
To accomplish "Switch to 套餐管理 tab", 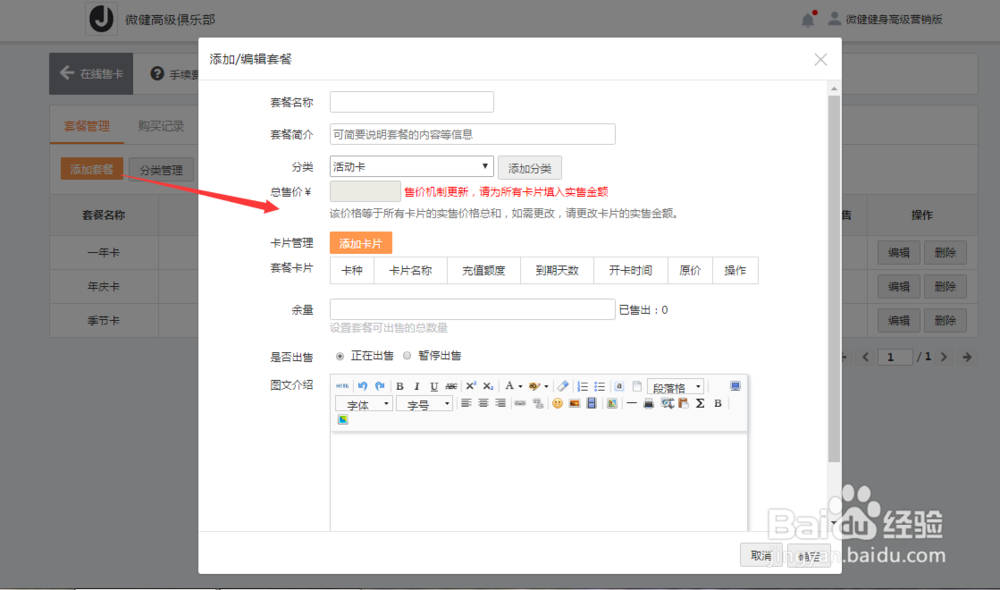I will pos(87,126).
